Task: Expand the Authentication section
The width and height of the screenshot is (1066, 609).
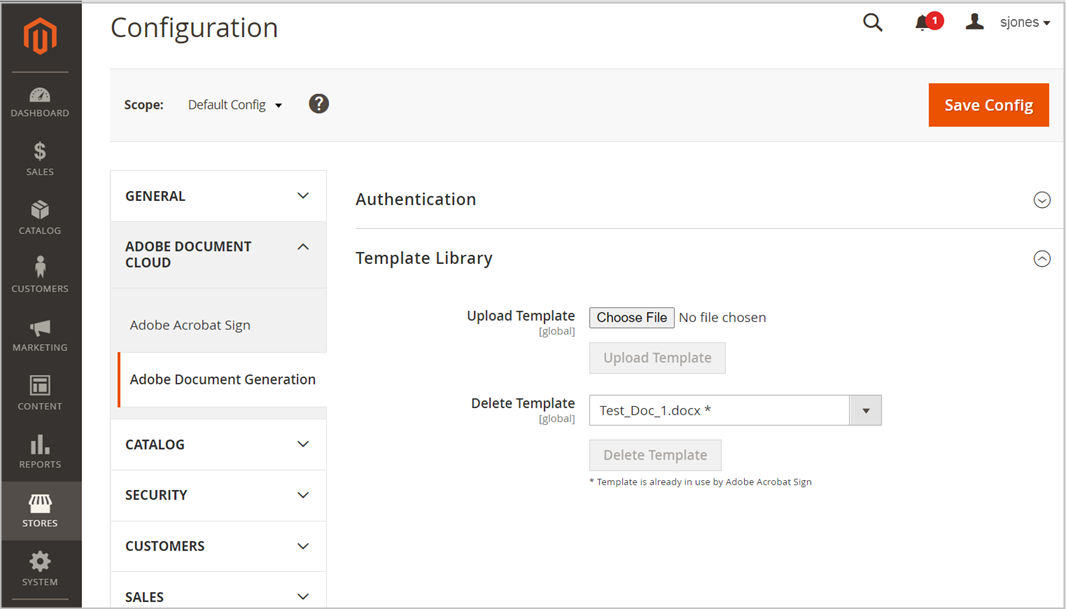Action: pos(1042,200)
